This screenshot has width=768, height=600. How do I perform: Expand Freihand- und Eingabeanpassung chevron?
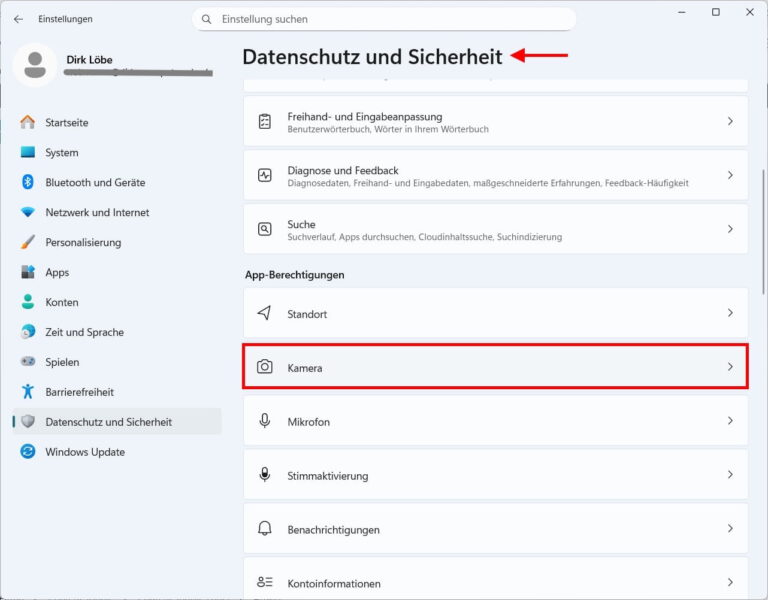(730, 121)
